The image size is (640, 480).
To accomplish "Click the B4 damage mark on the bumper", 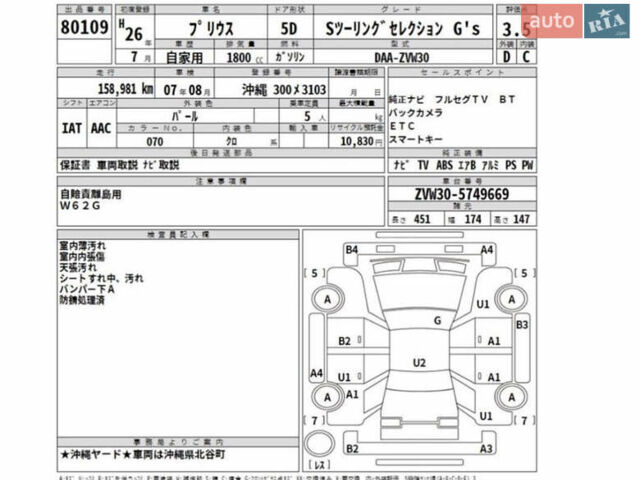I will pyautogui.click(x=351, y=249).
